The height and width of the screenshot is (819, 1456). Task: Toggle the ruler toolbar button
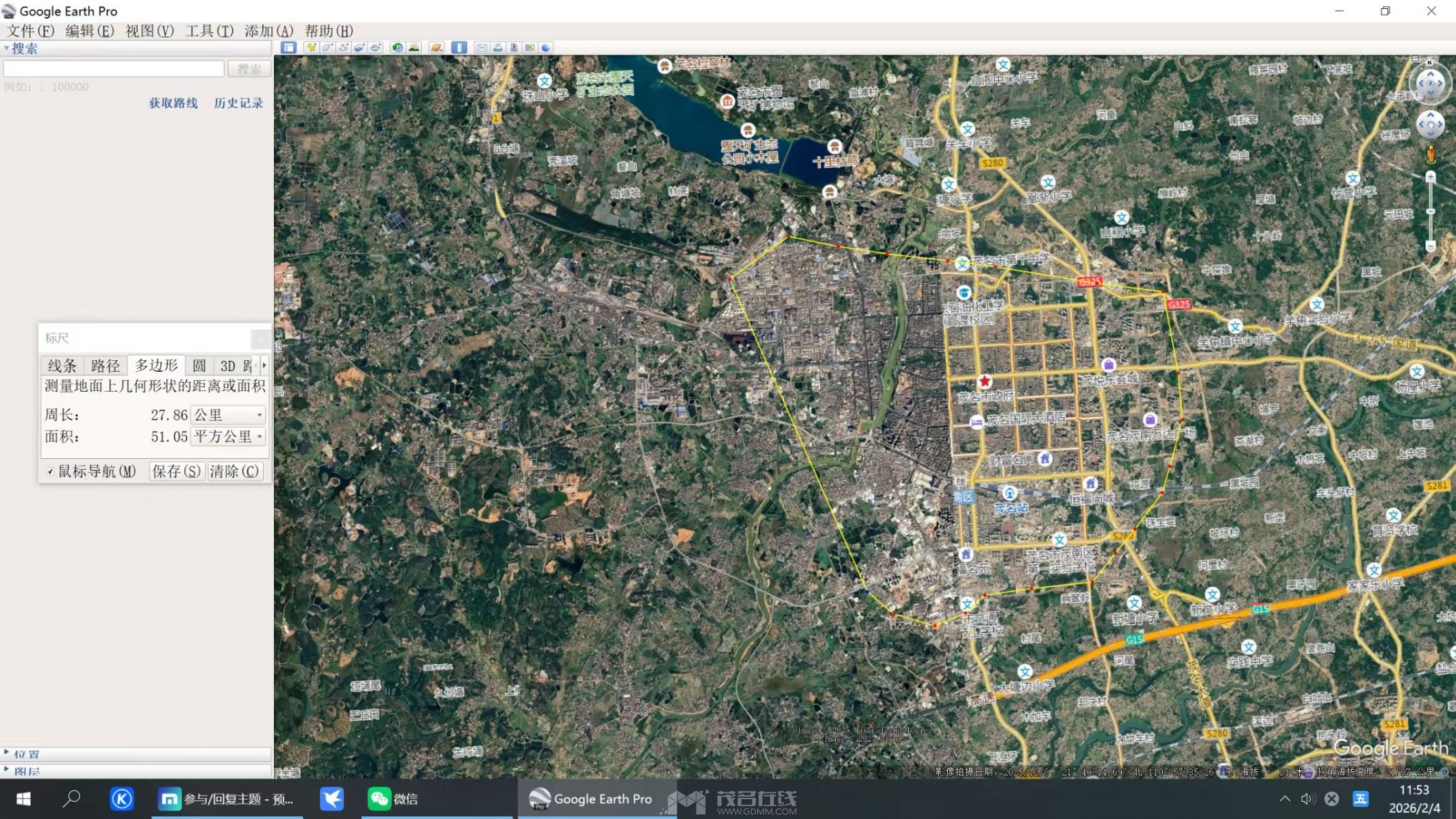click(x=460, y=47)
